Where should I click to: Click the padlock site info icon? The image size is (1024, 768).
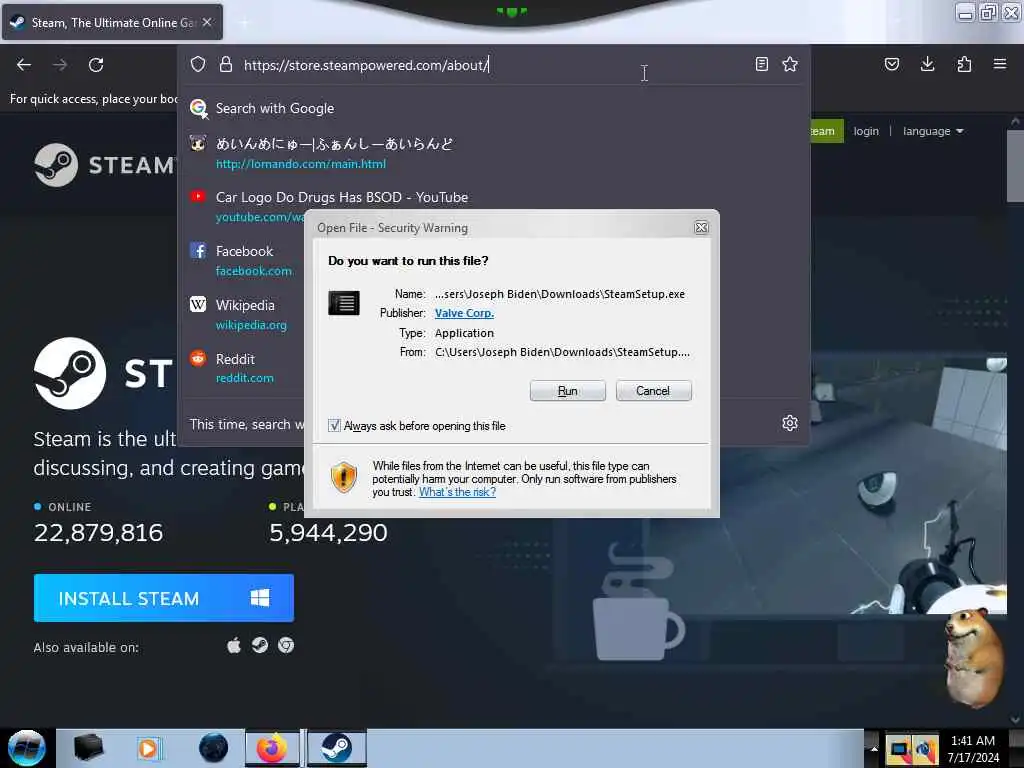click(x=226, y=64)
